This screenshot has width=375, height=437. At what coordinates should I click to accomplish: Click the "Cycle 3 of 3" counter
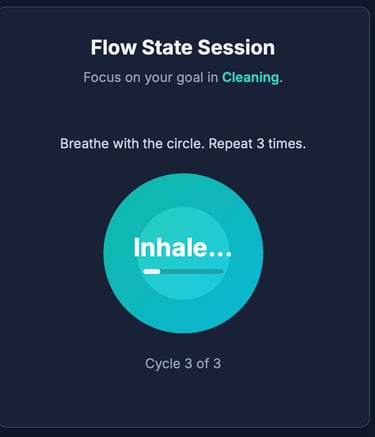[183, 363]
